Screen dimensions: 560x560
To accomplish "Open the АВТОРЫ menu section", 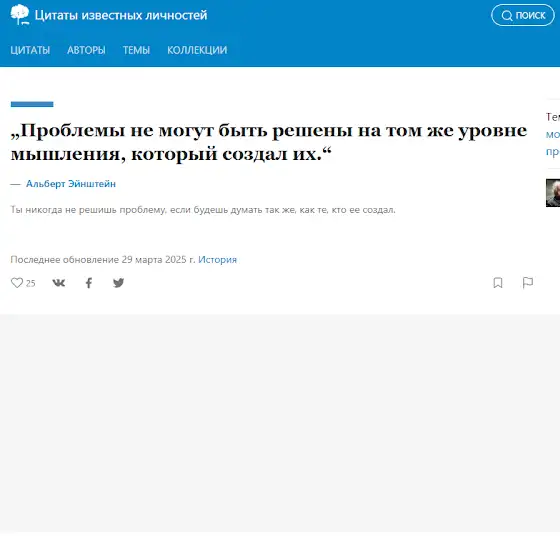I will coord(86,50).
